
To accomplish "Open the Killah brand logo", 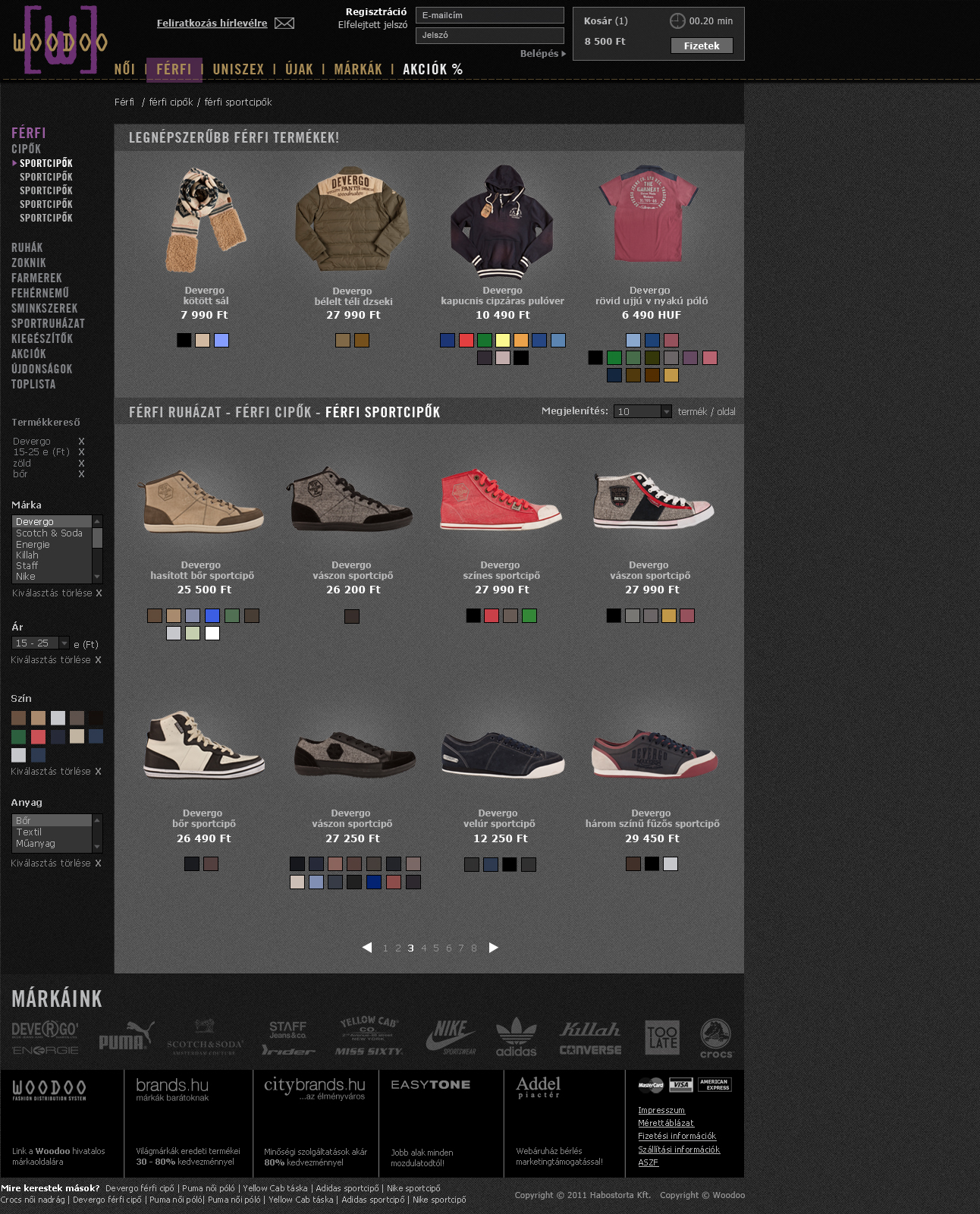I will pos(590,1030).
